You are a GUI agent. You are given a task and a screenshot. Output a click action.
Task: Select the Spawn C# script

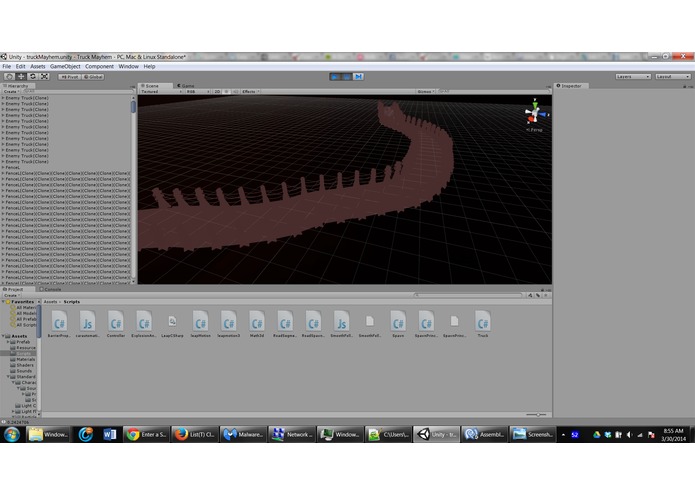pyautogui.click(x=398, y=324)
